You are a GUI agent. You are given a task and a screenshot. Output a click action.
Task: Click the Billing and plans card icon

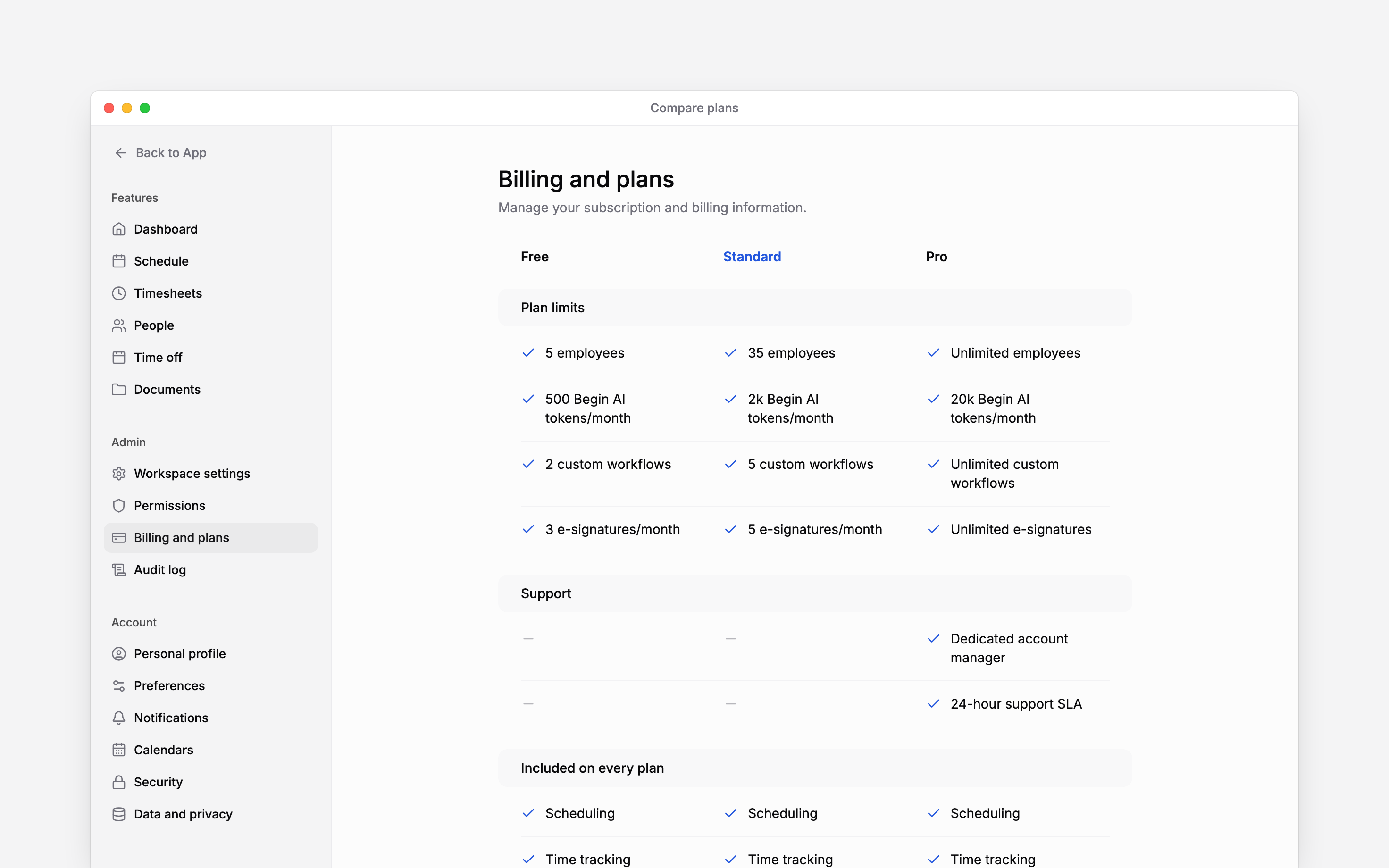click(119, 538)
